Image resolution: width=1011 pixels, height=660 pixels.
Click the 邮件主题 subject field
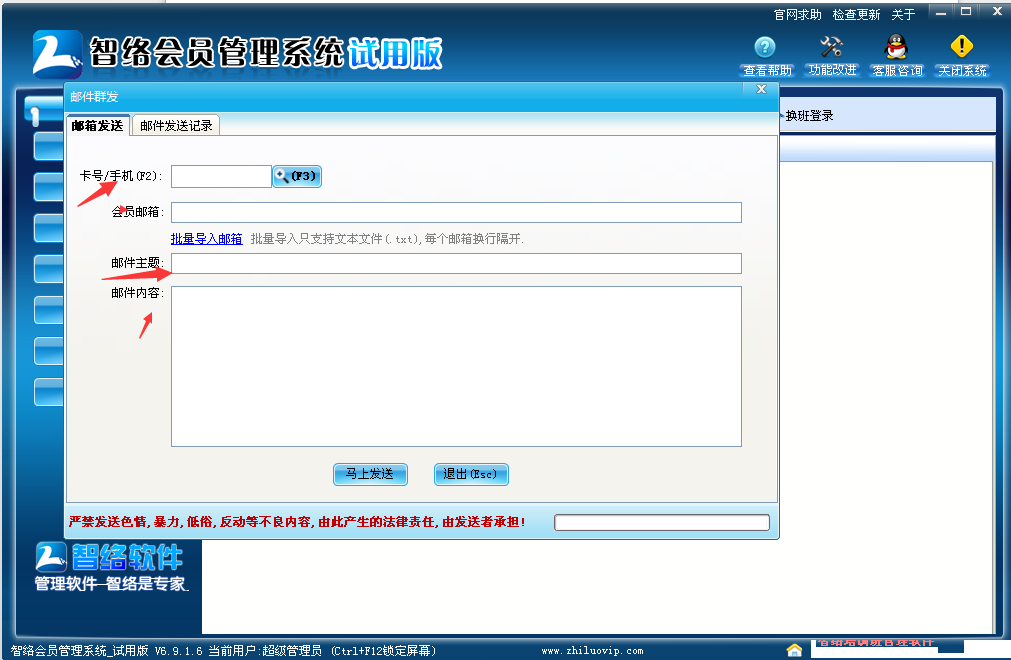point(456,264)
